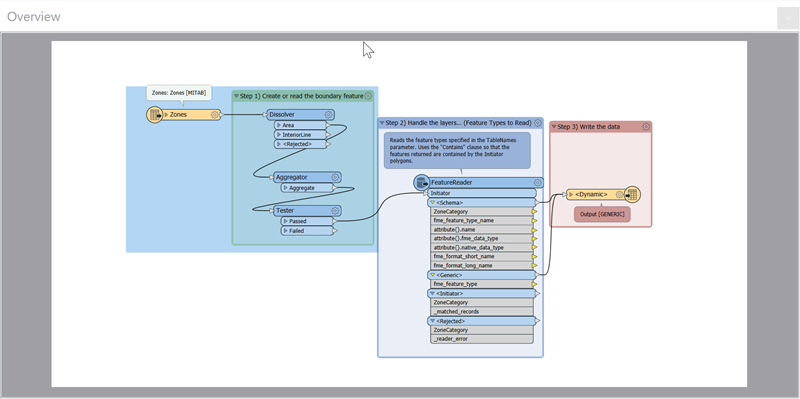Open FeatureReader gear settings

[x=538, y=183]
